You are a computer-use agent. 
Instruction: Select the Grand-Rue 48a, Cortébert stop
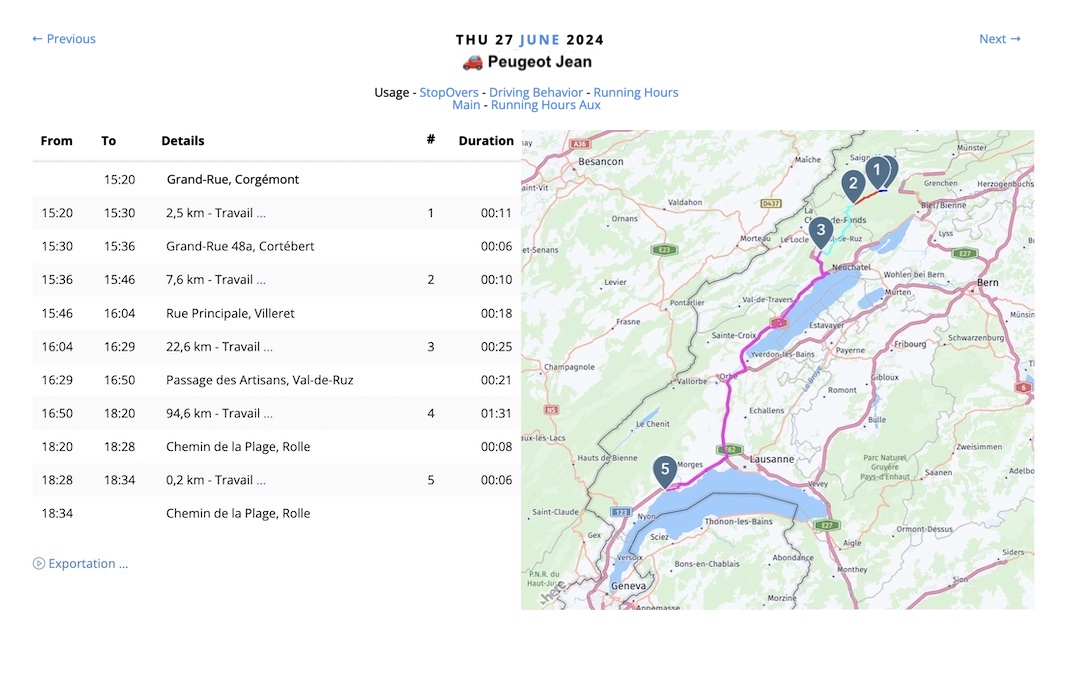[276, 246]
